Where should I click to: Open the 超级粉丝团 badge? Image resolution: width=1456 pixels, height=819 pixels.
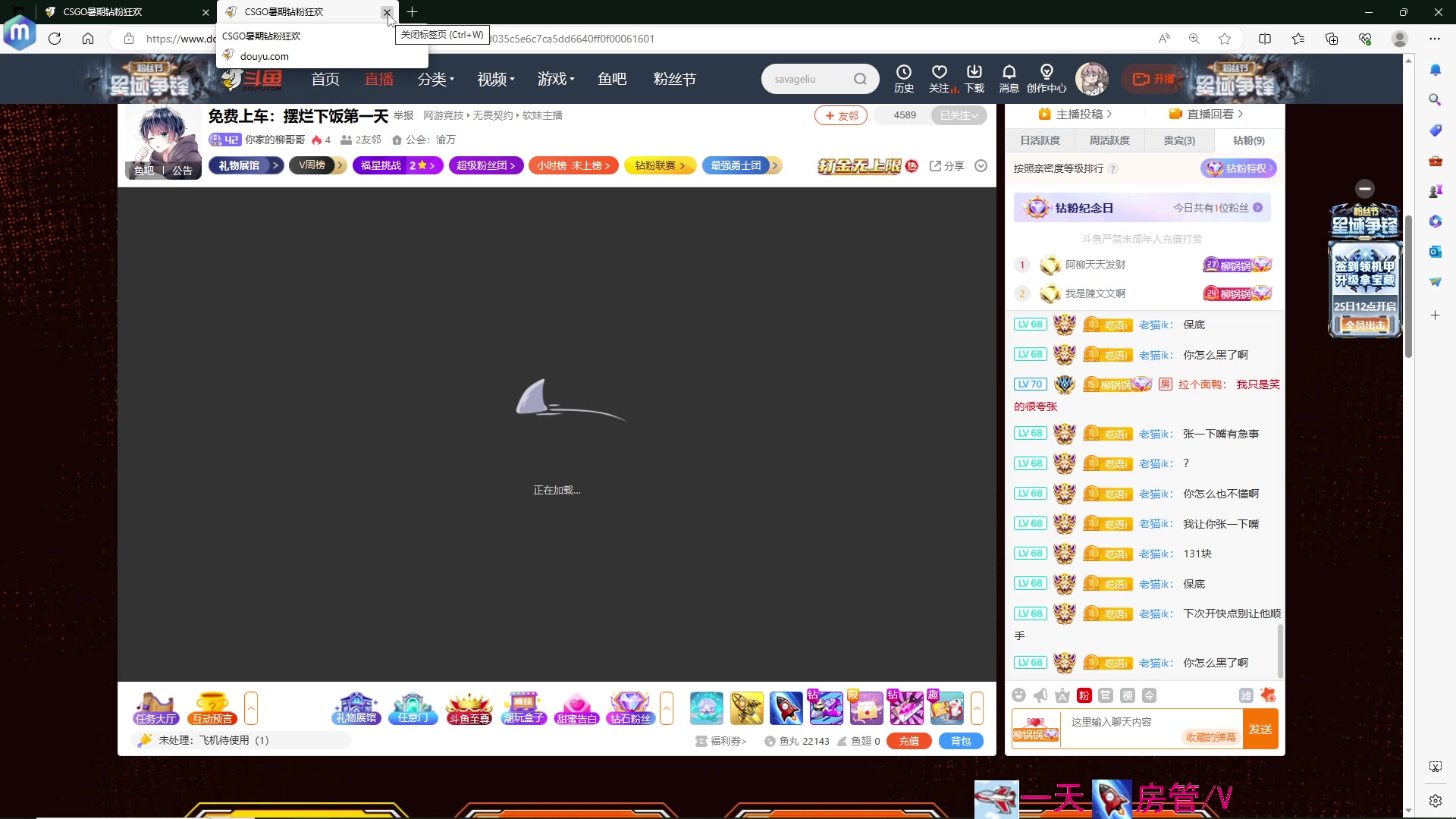485,165
